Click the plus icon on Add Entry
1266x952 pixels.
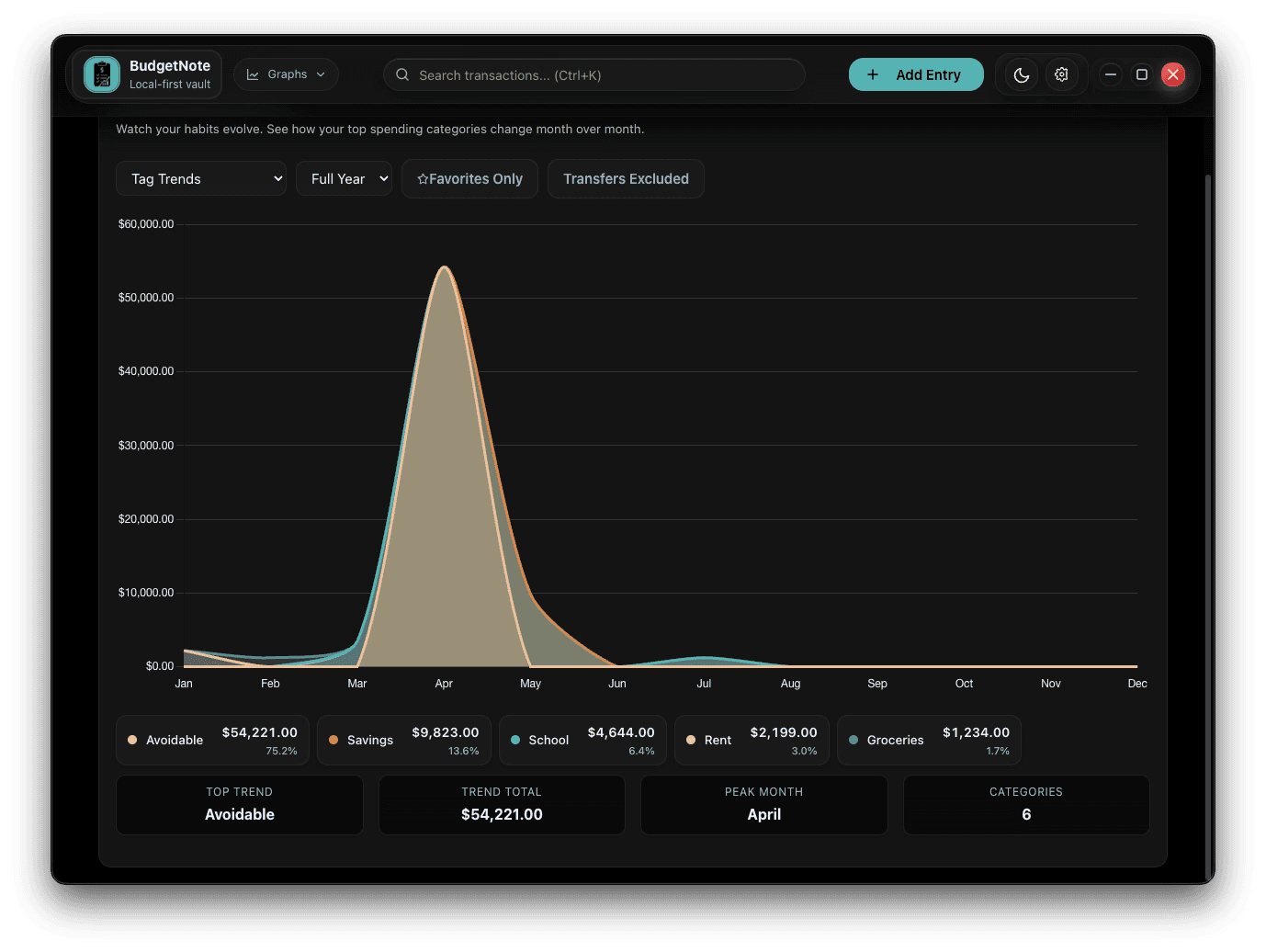click(873, 74)
